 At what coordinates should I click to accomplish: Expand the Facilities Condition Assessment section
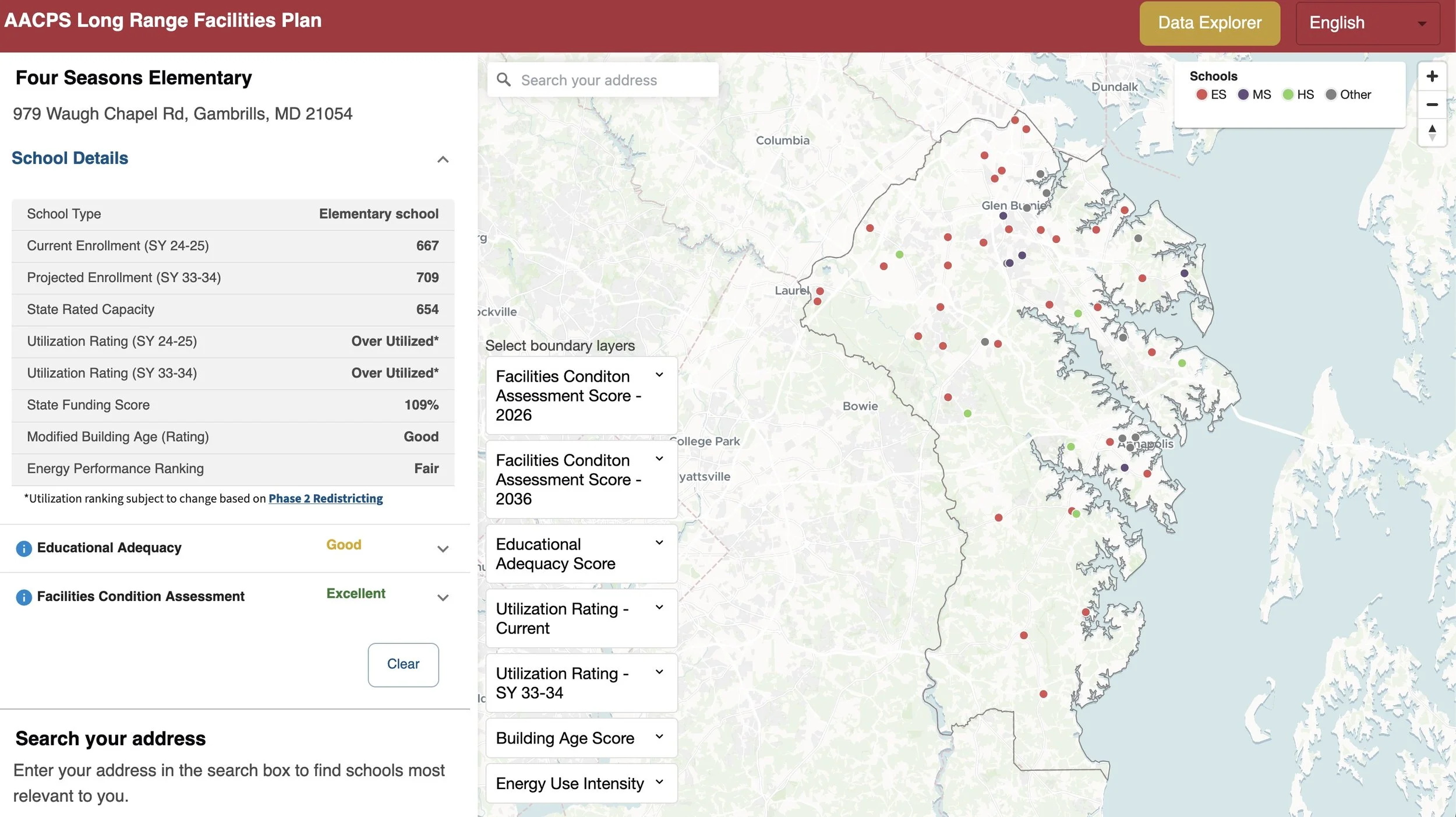pos(443,597)
